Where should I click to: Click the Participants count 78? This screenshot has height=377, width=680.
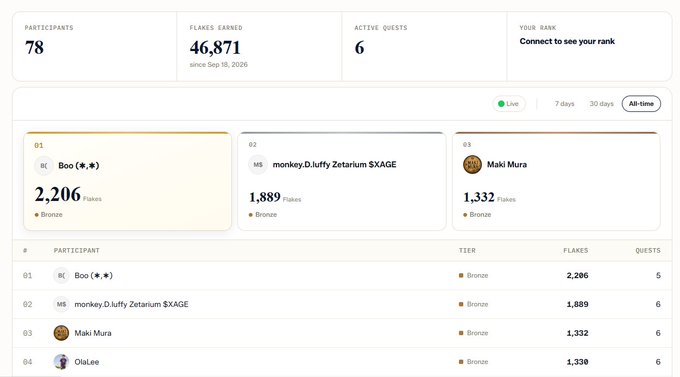click(34, 47)
